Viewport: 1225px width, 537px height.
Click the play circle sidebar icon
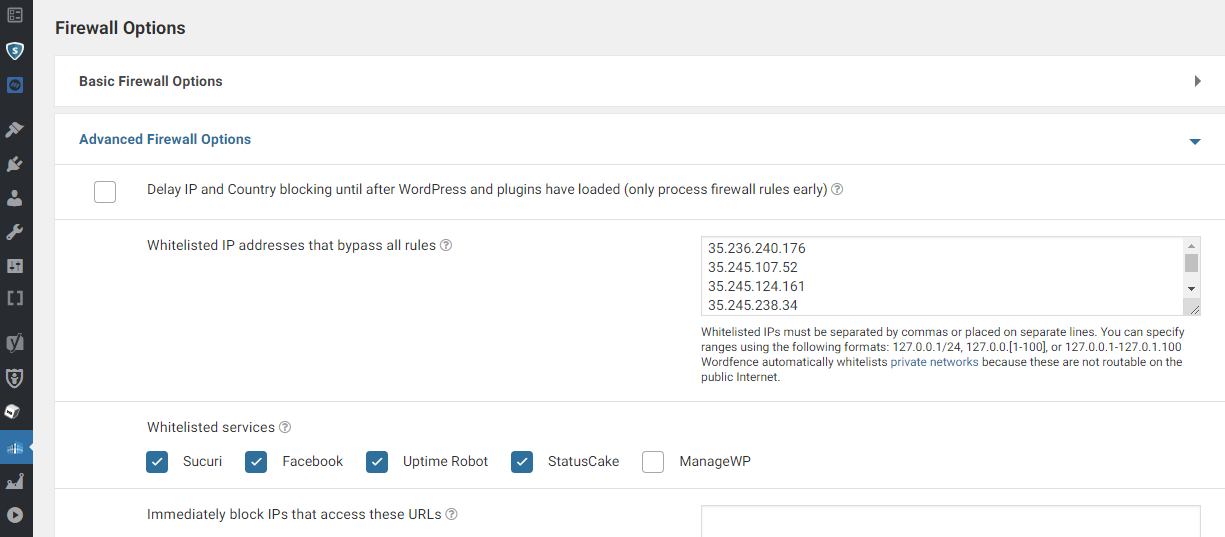pos(15,516)
